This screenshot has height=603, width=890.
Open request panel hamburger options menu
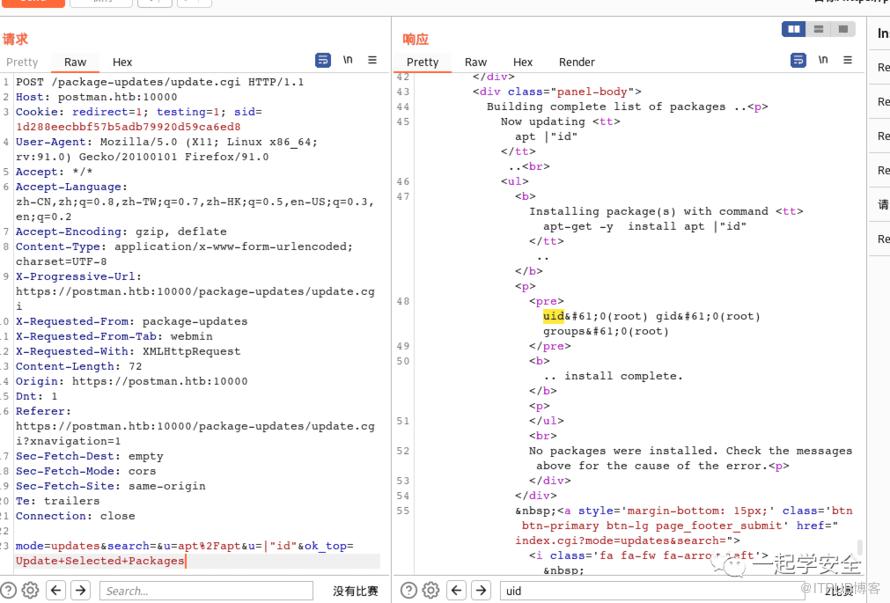click(372, 60)
